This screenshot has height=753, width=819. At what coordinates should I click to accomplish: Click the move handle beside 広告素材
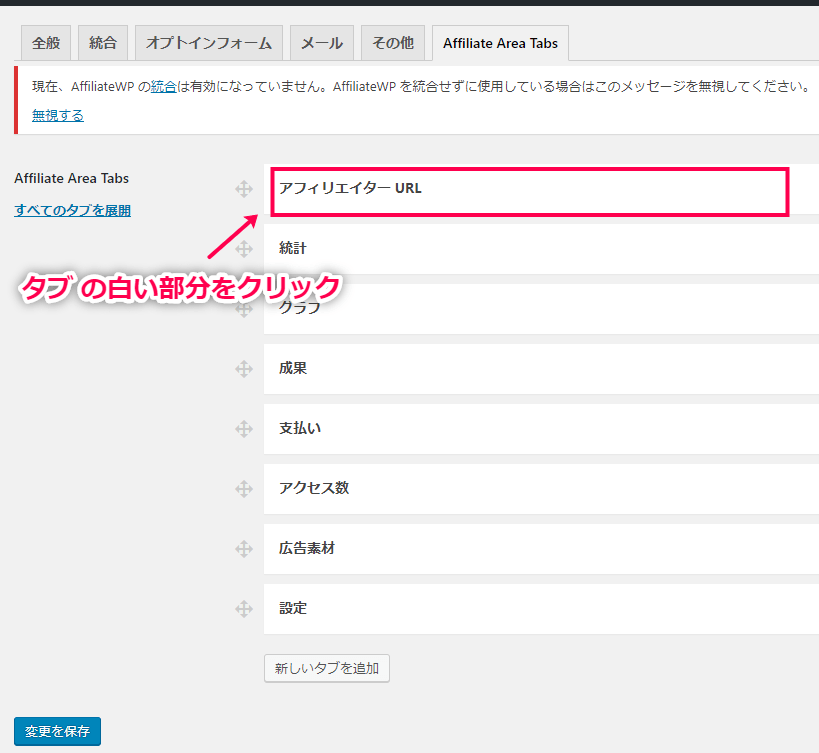[244, 549]
